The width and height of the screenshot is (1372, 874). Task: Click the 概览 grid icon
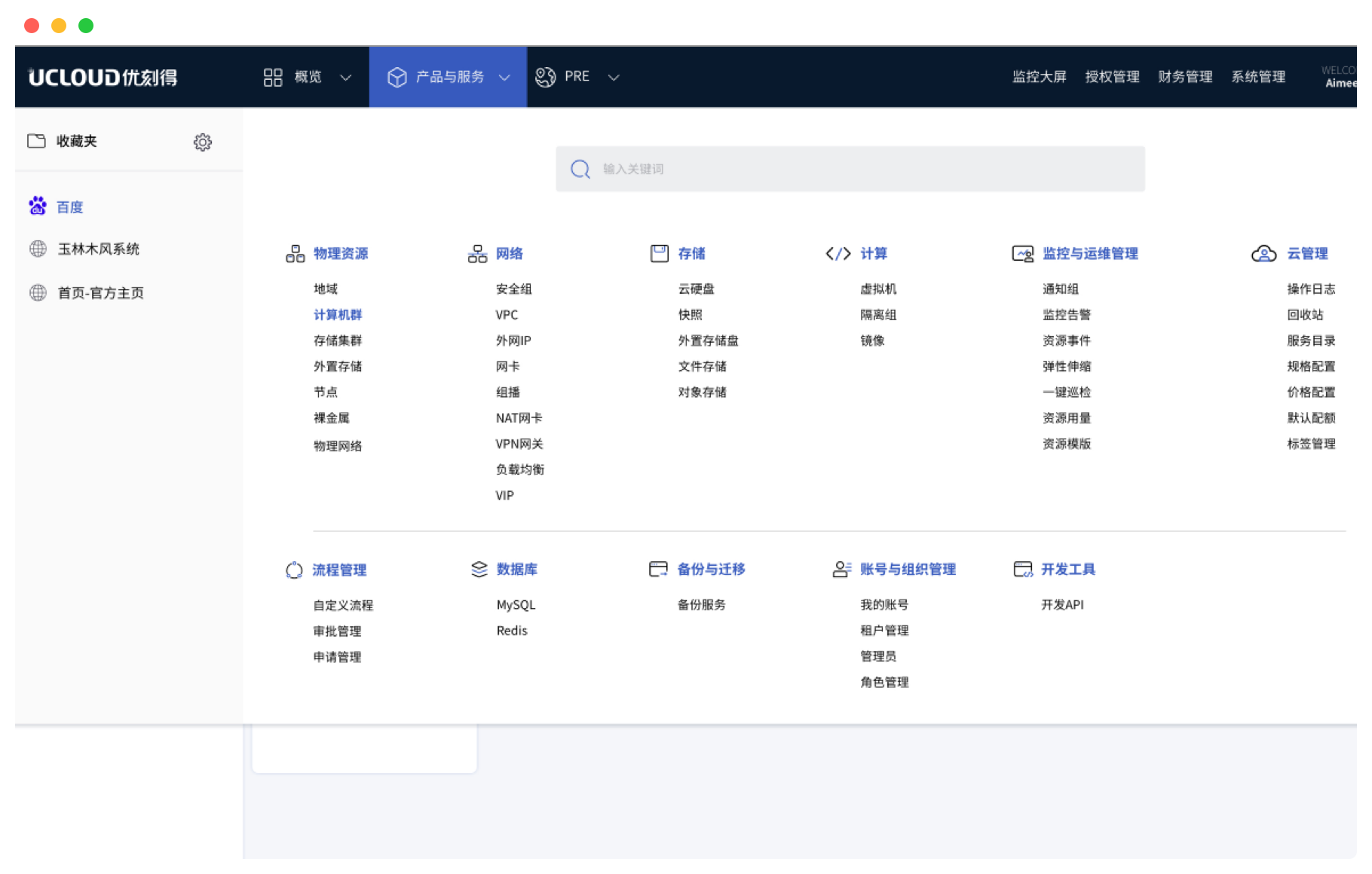coord(273,77)
